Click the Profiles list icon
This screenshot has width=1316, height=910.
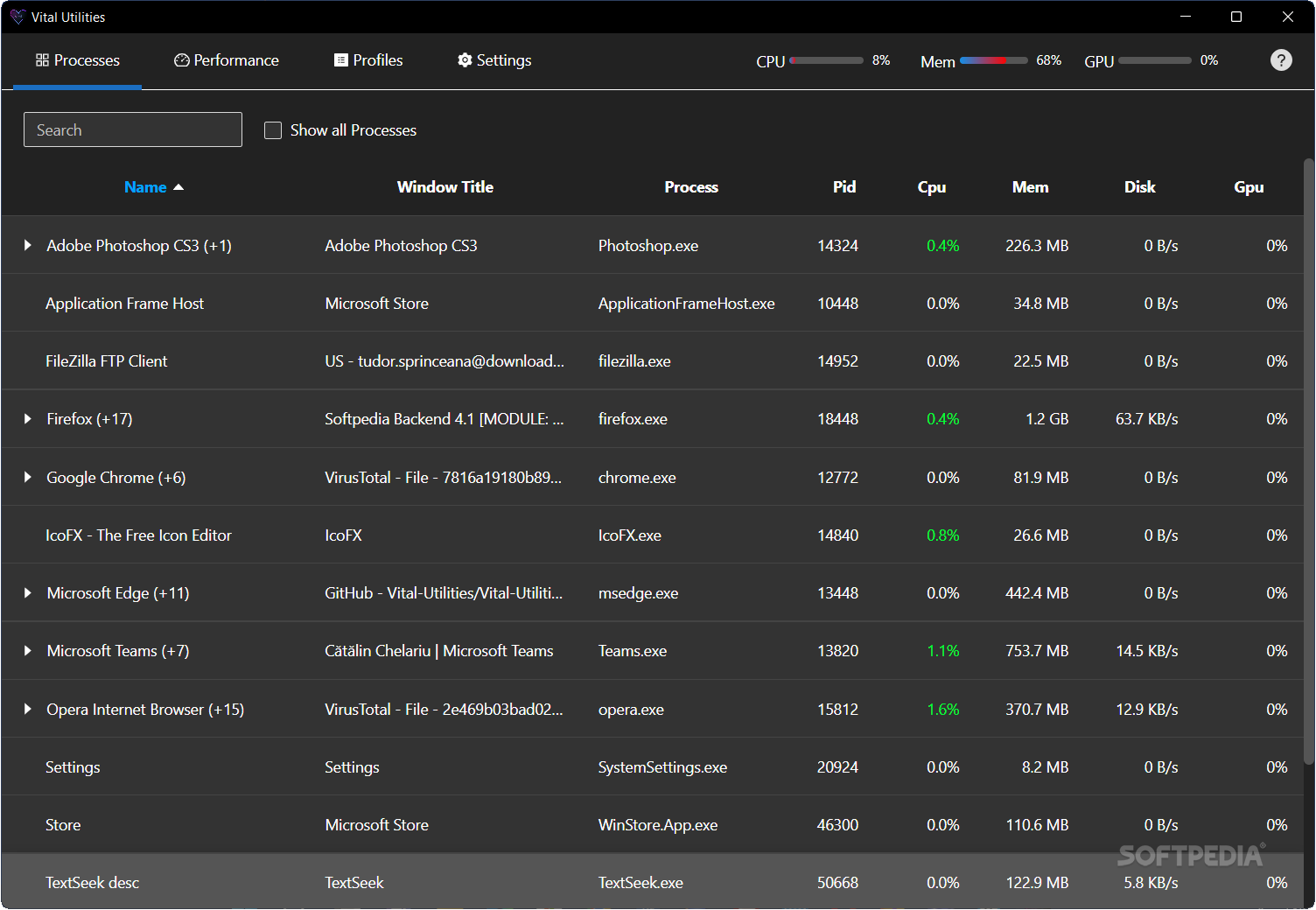341,60
